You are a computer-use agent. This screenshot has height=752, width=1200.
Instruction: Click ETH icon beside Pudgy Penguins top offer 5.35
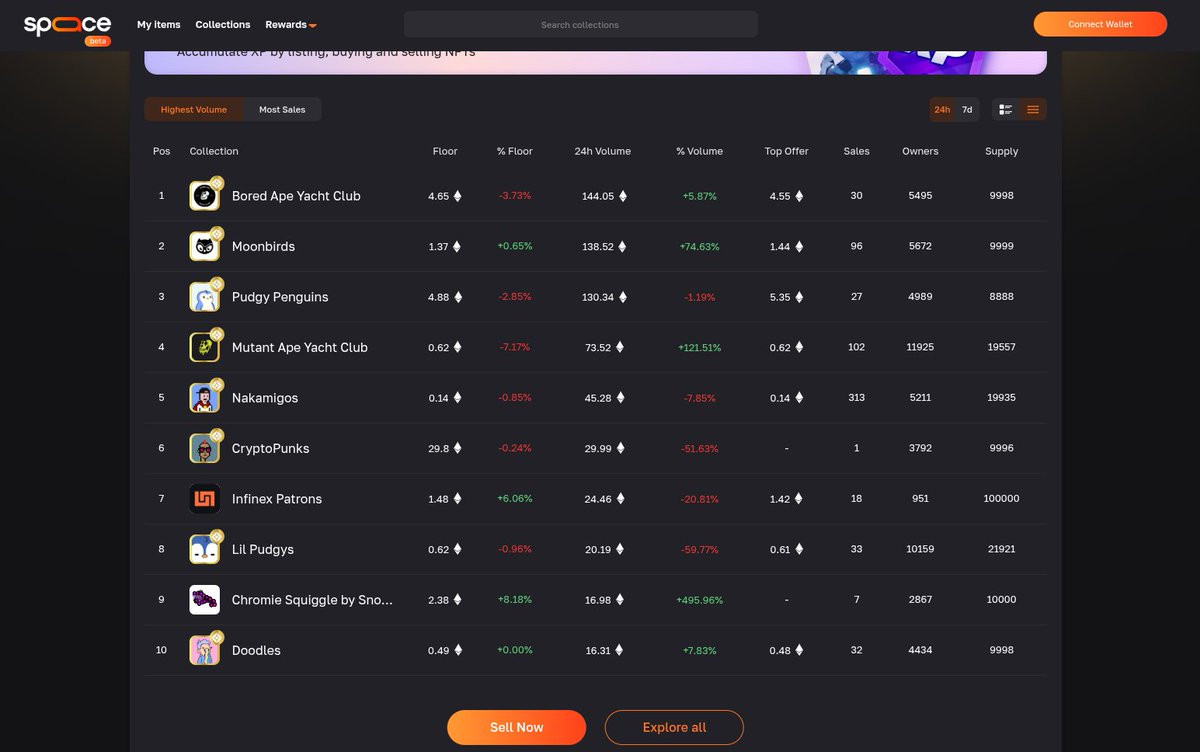pyautogui.click(x=800, y=297)
